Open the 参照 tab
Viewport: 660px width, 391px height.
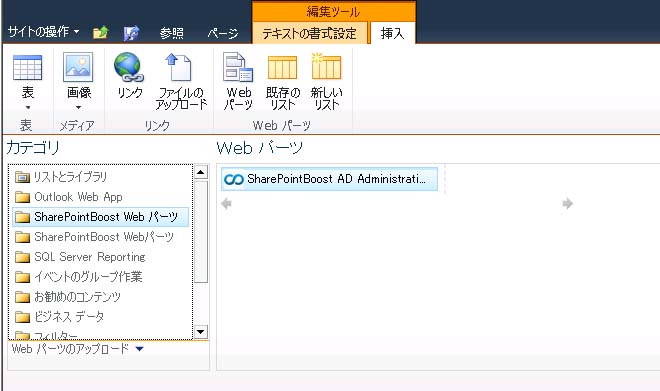[x=171, y=33]
